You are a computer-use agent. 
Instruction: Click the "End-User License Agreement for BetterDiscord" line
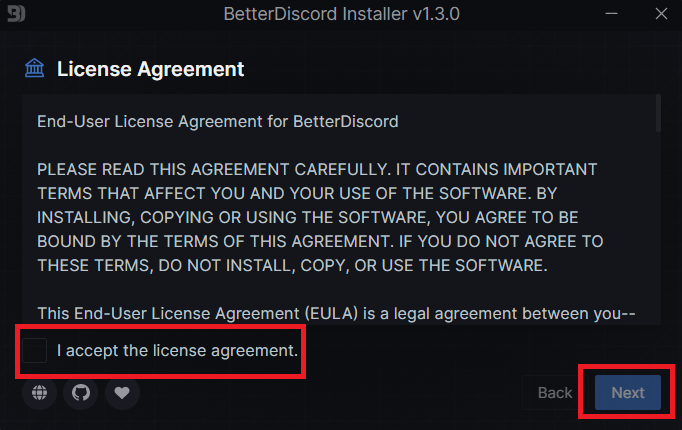tap(217, 122)
